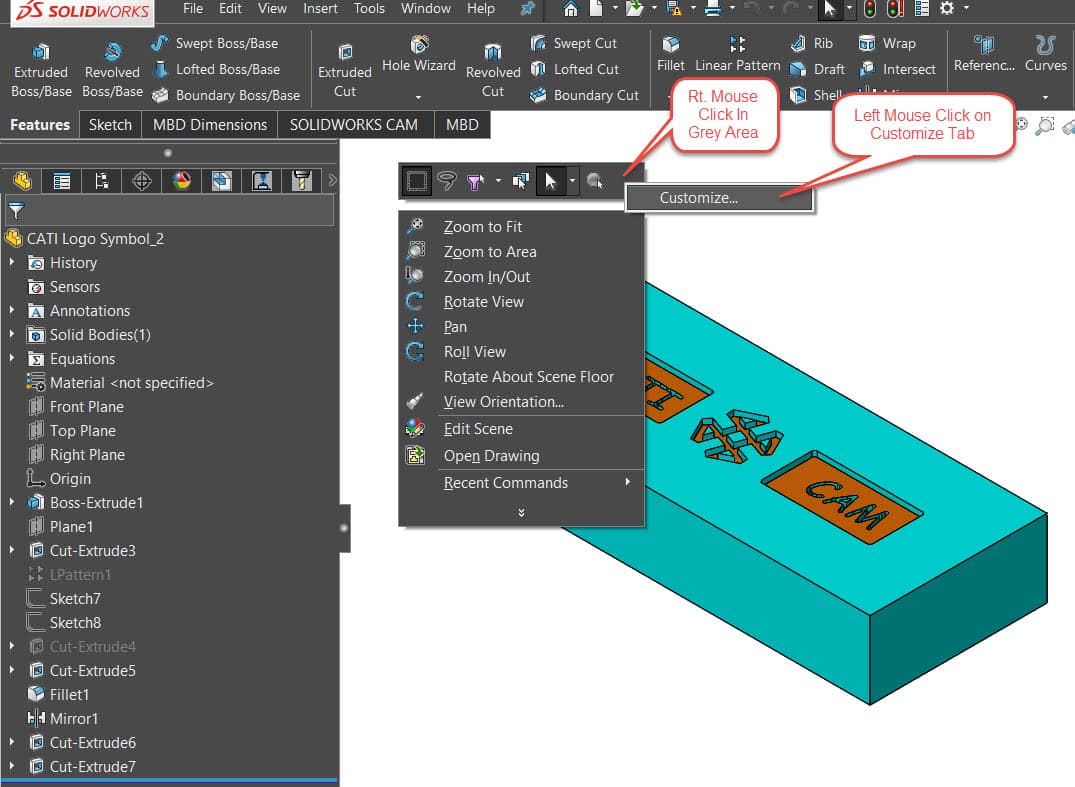Open the ConfigurationManager panel tab
1075x787 pixels.
pyautogui.click(x=101, y=181)
